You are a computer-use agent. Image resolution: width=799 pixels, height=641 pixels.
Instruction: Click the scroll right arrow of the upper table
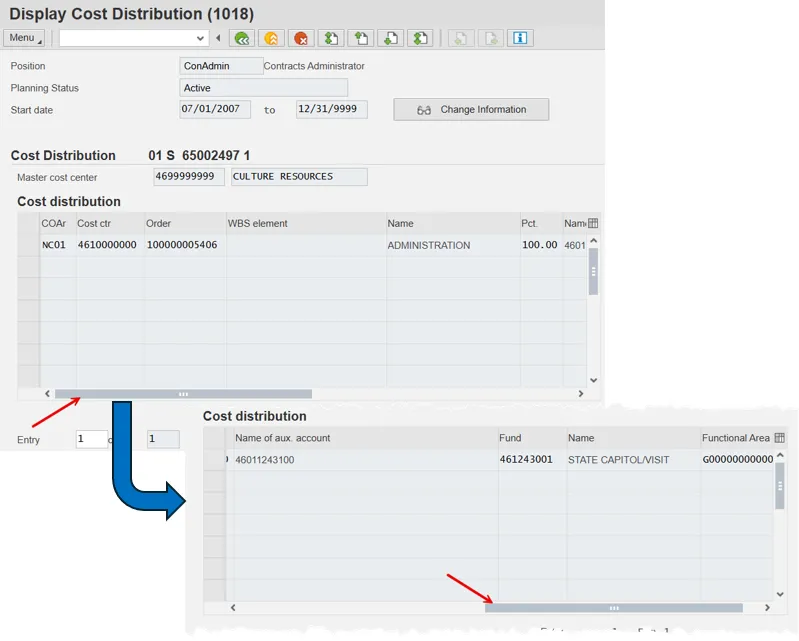point(581,394)
